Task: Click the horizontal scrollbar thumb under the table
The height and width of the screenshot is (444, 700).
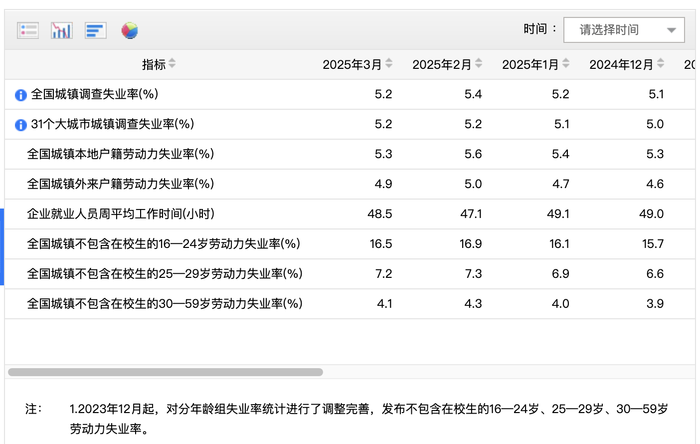Action: pos(165,372)
